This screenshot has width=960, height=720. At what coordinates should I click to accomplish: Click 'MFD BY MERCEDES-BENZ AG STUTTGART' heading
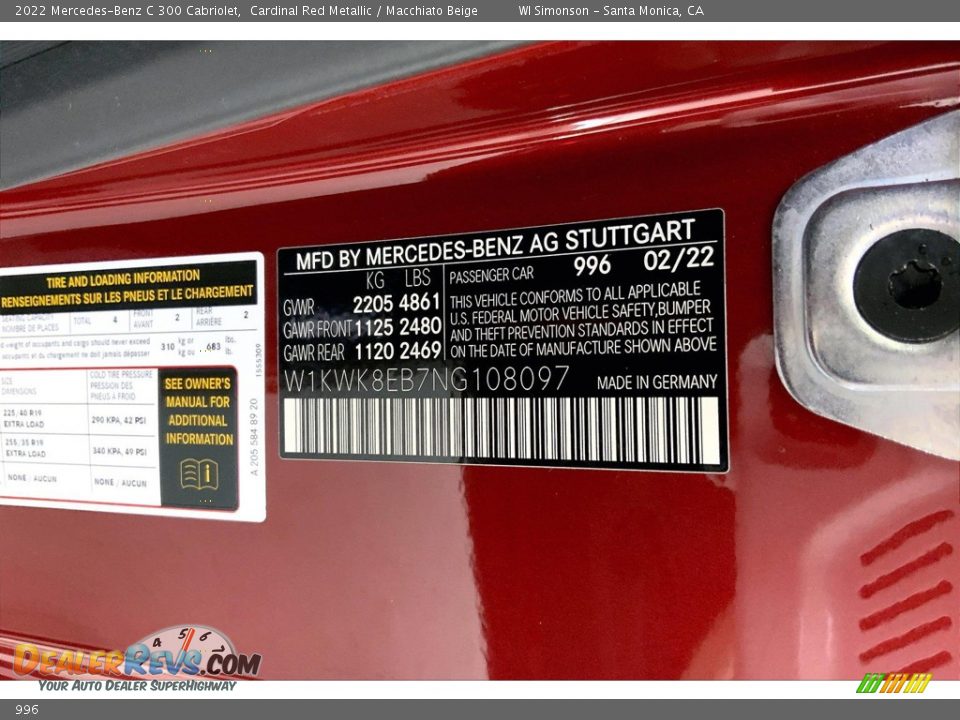click(495, 246)
